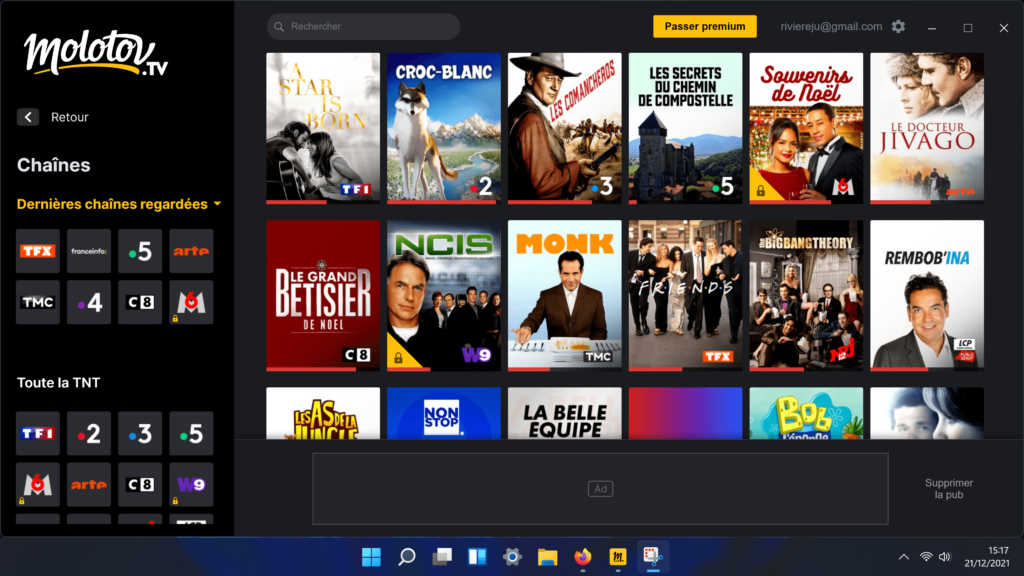Focus the Rechercher search field
This screenshot has height=576, width=1024.
pyautogui.click(x=363, y=27)
